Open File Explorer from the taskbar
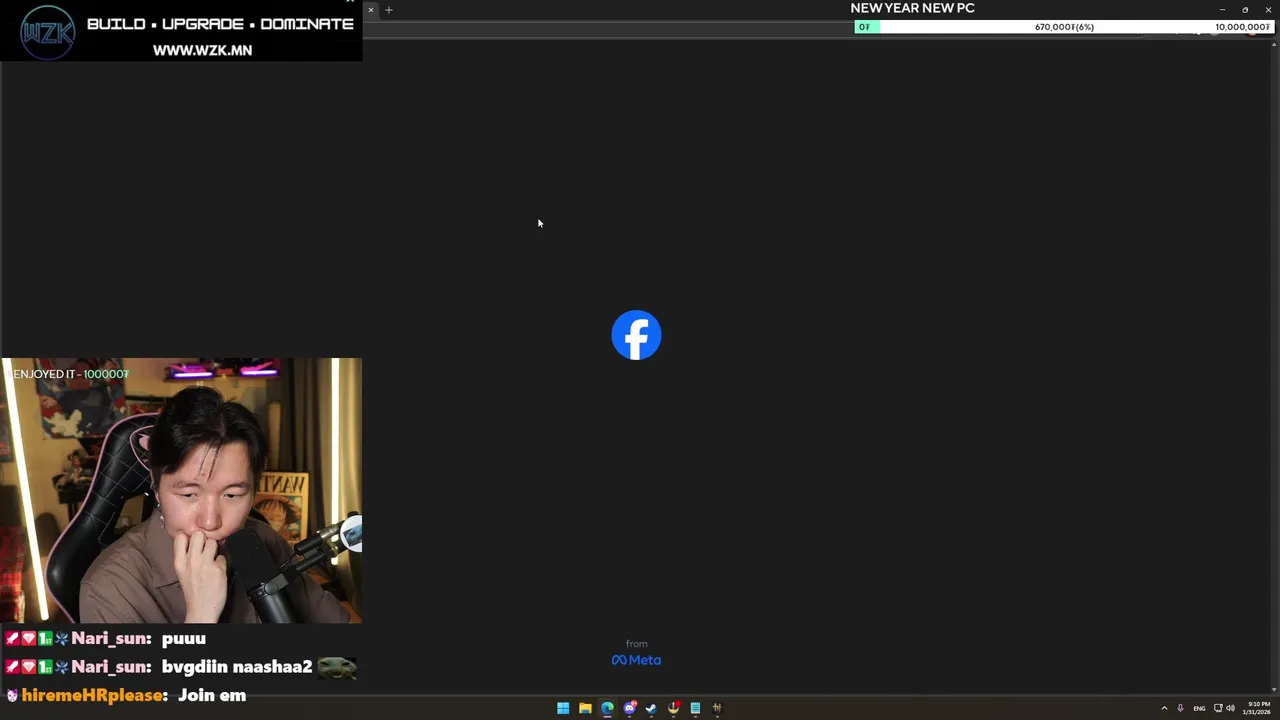 pyautogui.click(x=585, y=708)
